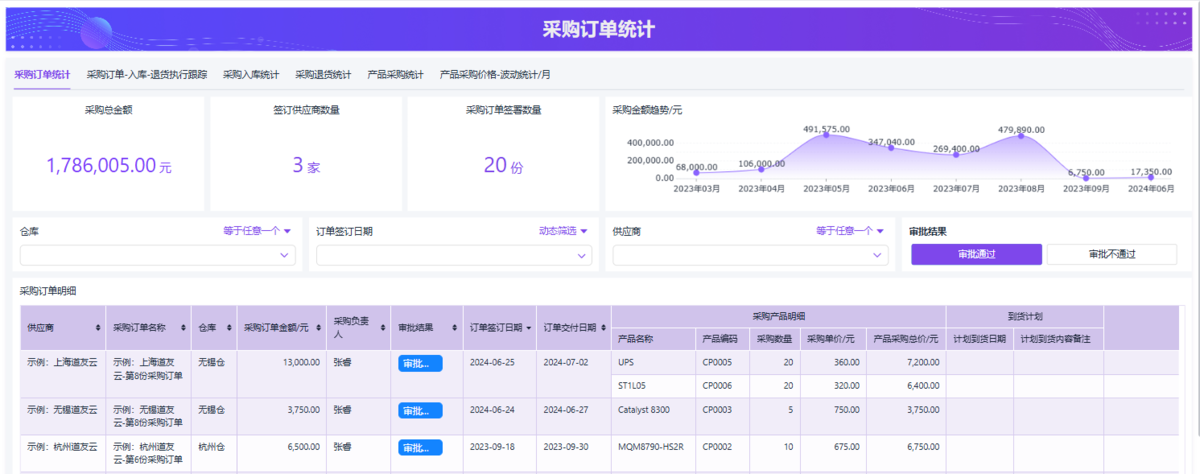1200x474 pixels.
Task: Open 动态筛选 filter mode menu
Action: click(x=564, y=231)
